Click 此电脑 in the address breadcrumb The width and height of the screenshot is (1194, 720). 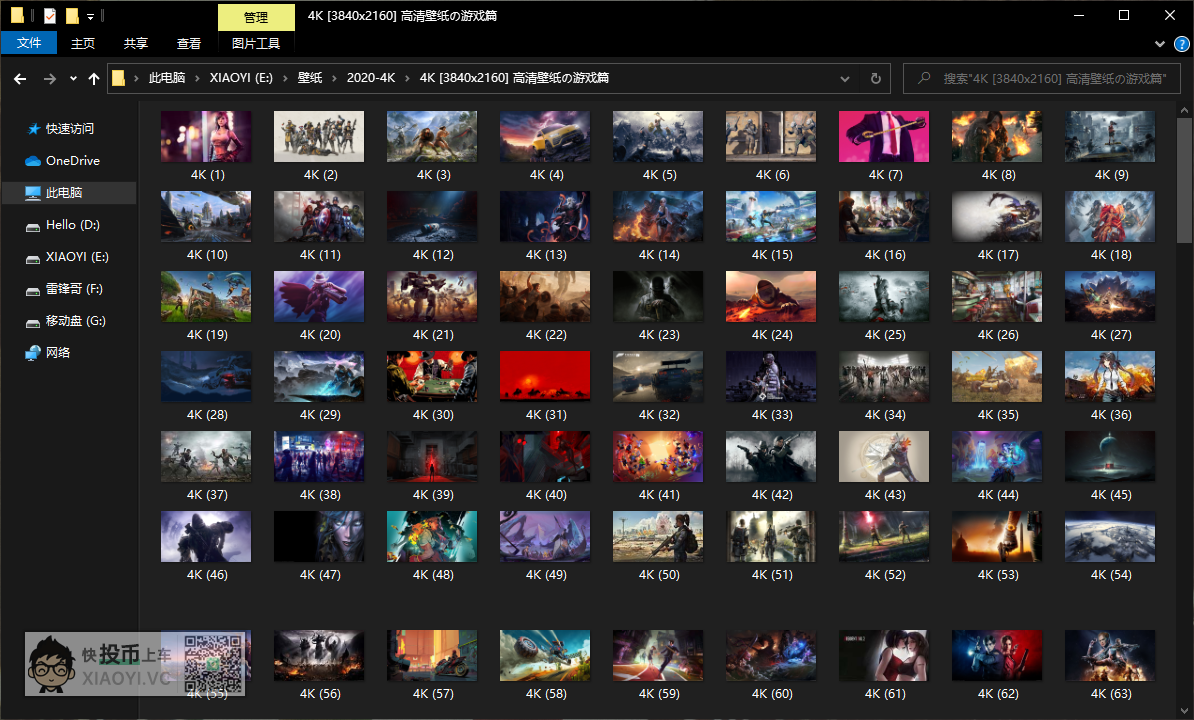pos(167,78)
